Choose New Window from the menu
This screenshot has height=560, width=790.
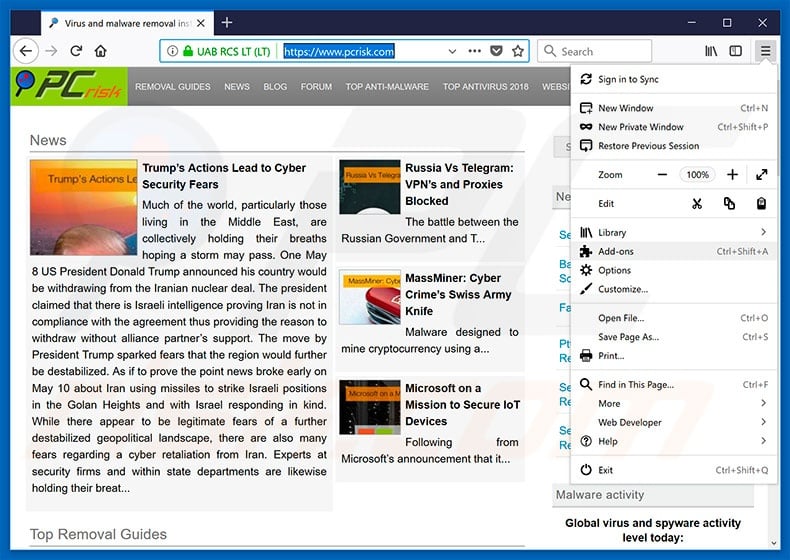pos(674,108)
